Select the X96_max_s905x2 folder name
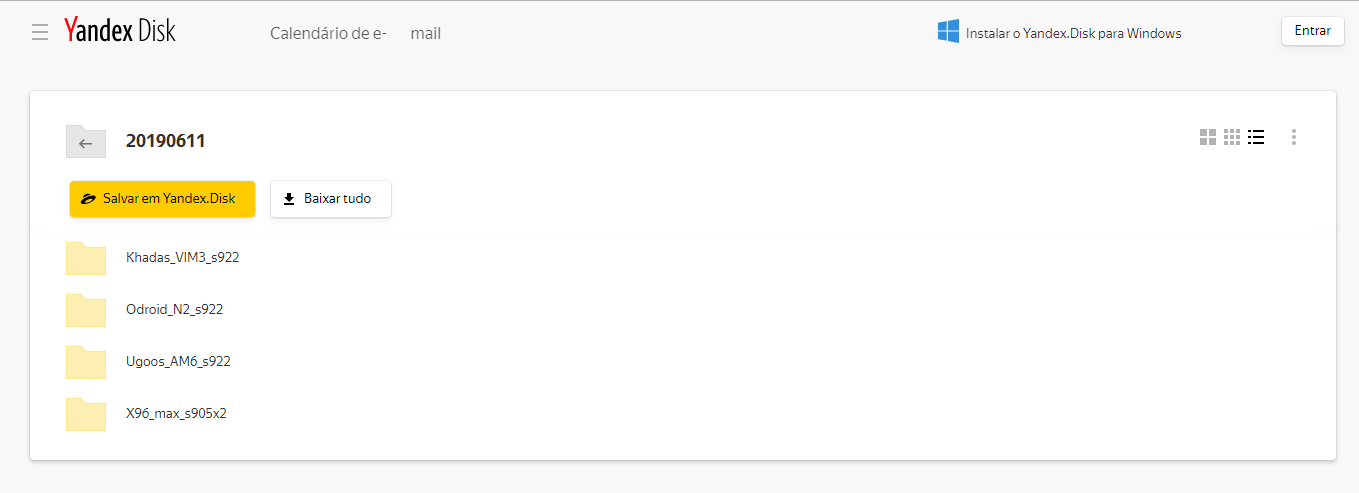The width and height of the screenshot is (1359, 493). (176, 413)
